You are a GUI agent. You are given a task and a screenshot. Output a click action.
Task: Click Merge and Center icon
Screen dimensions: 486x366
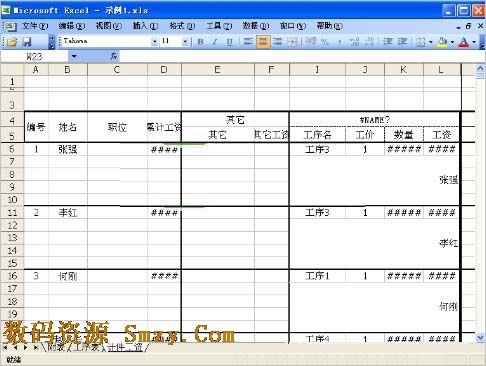pos(292,42)
